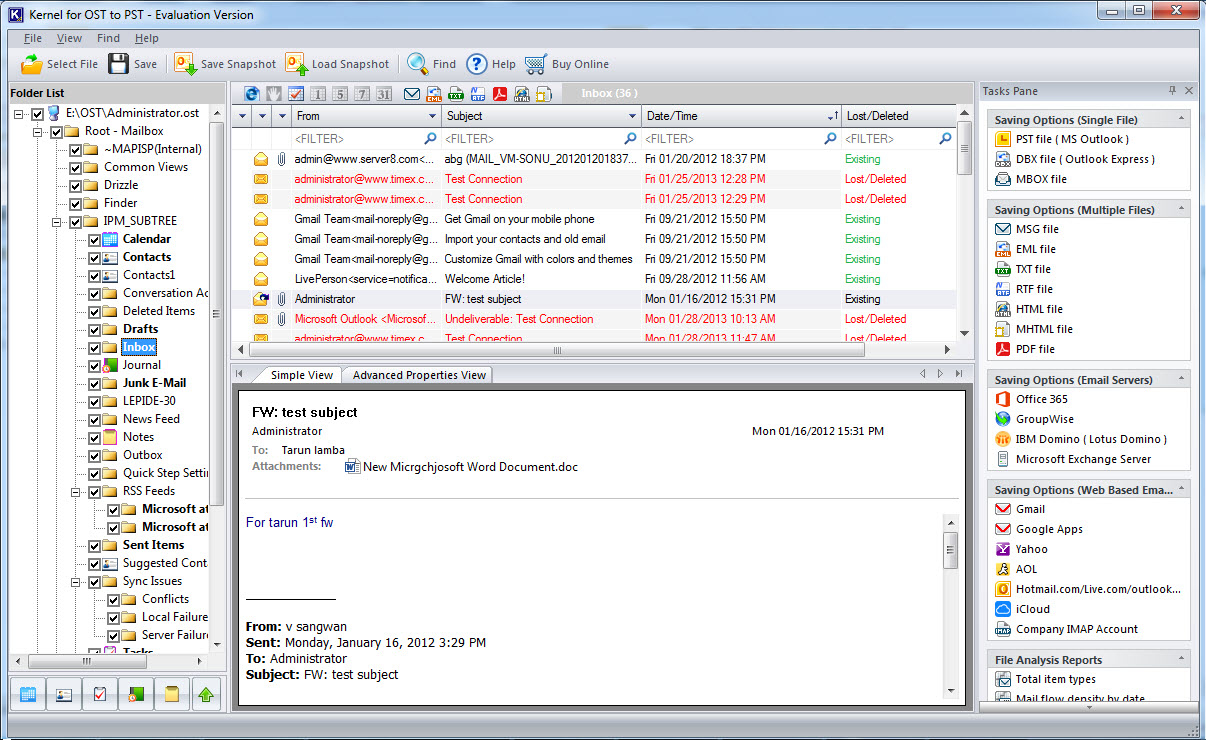Image resolution: width=1206 pixels, height=740 pixels.
Task: Click PST file (MS Outlook) option
Action: (1071, 139)
